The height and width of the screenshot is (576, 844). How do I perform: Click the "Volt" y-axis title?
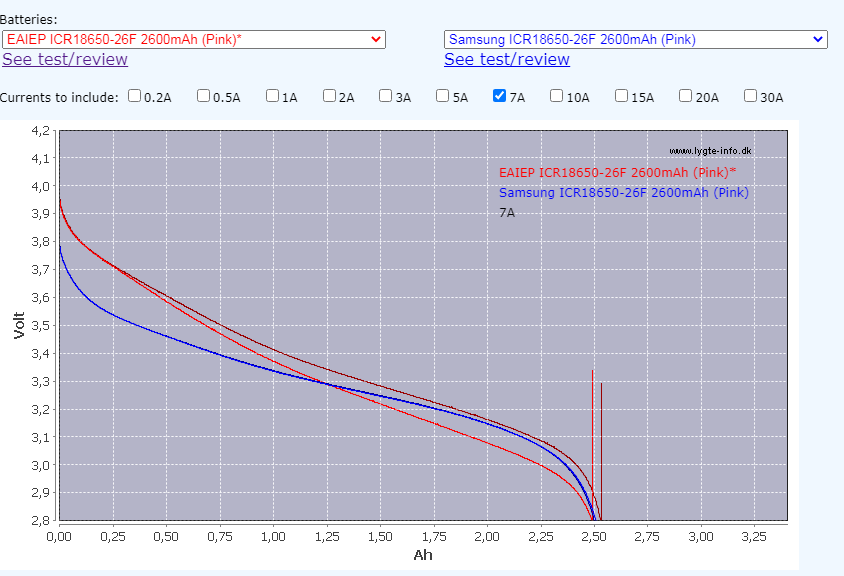(19, 325)
